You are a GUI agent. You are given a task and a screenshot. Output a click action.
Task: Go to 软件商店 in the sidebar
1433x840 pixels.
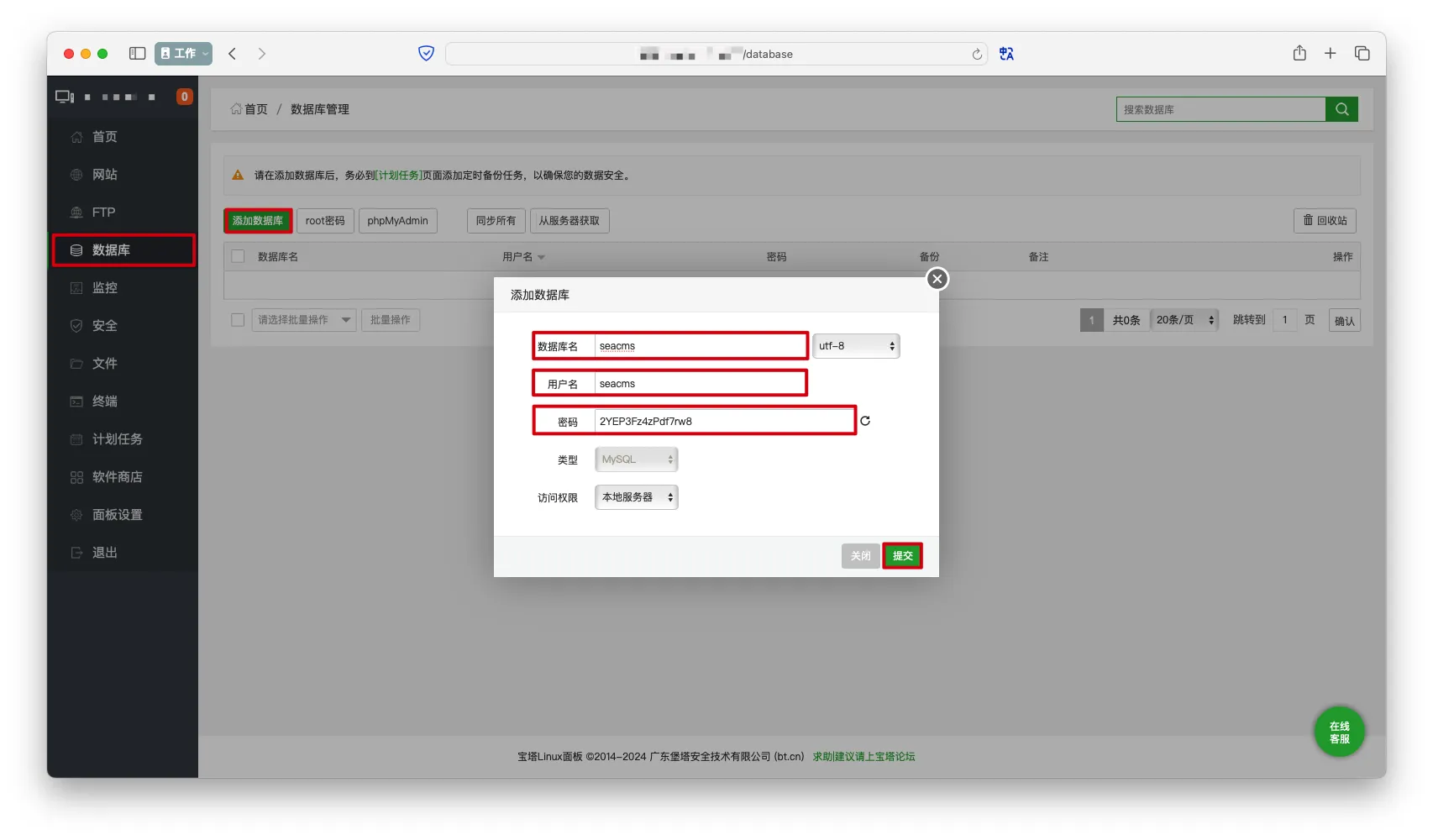117,477
